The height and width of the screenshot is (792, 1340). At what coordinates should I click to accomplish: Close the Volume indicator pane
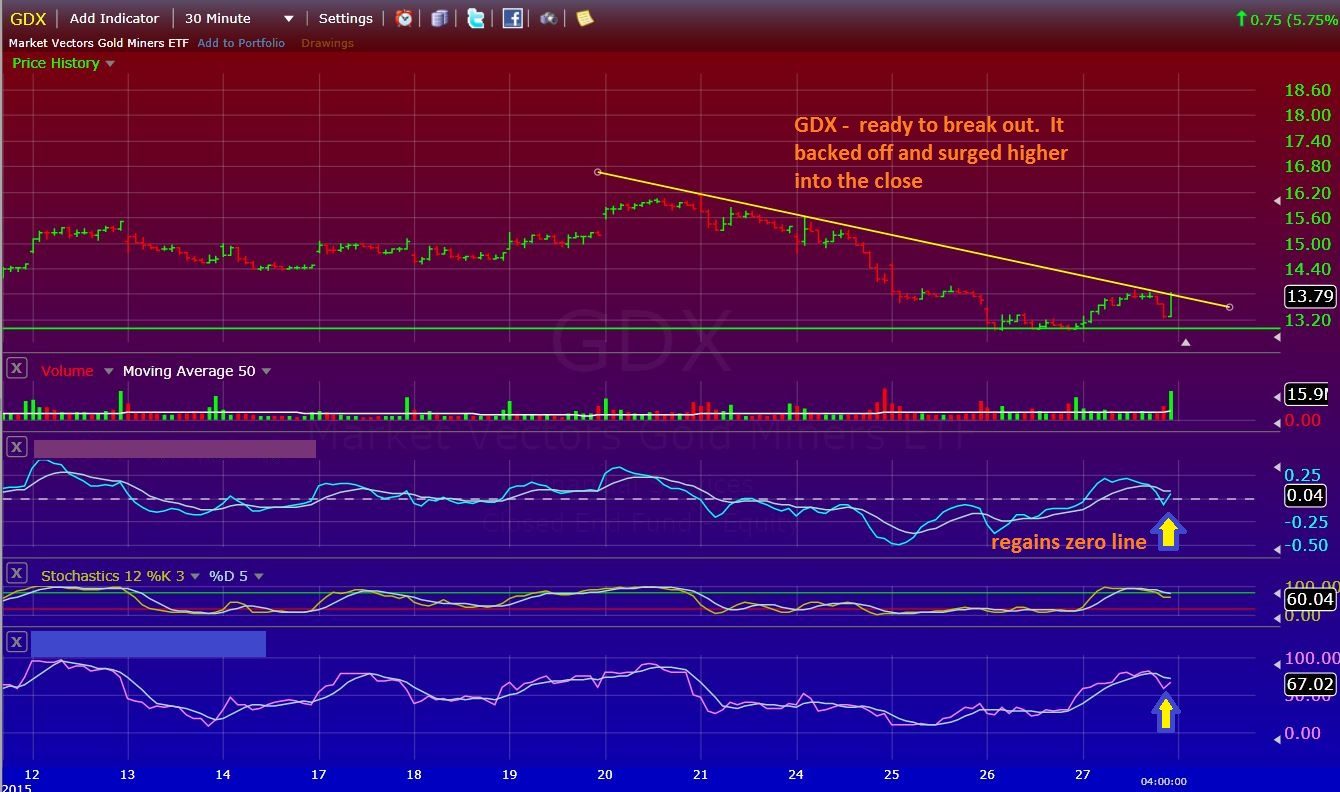tap(16, 369)
